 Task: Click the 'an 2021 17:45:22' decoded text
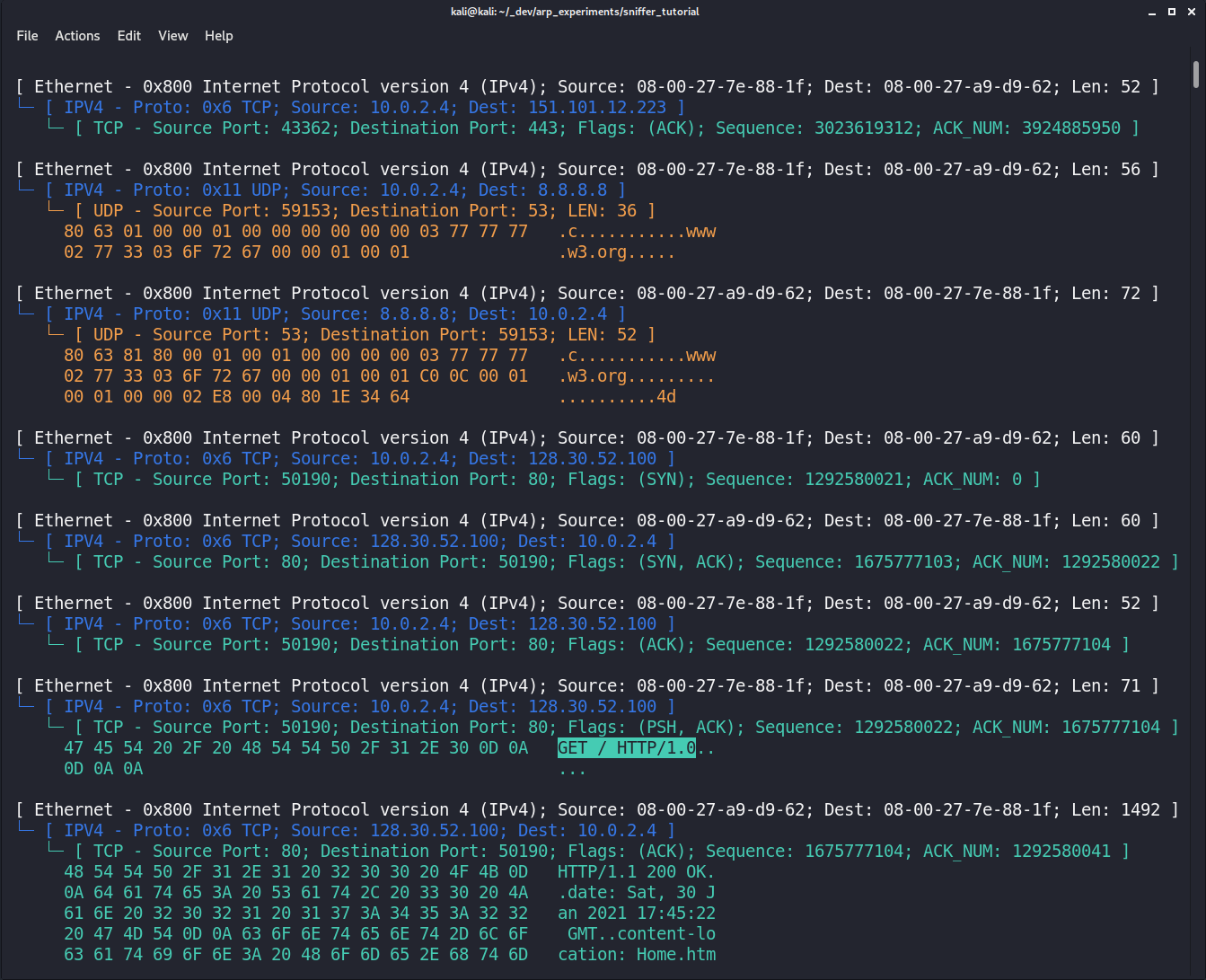(637, 914)
